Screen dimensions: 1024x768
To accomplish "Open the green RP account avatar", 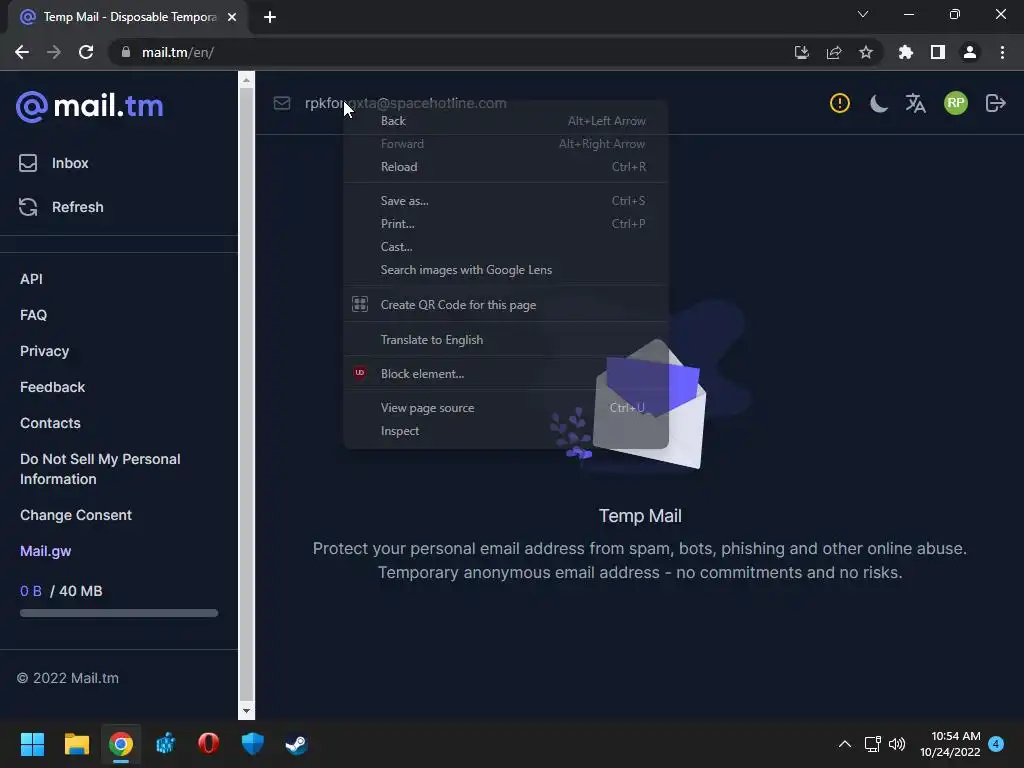I will coord(955,103).
